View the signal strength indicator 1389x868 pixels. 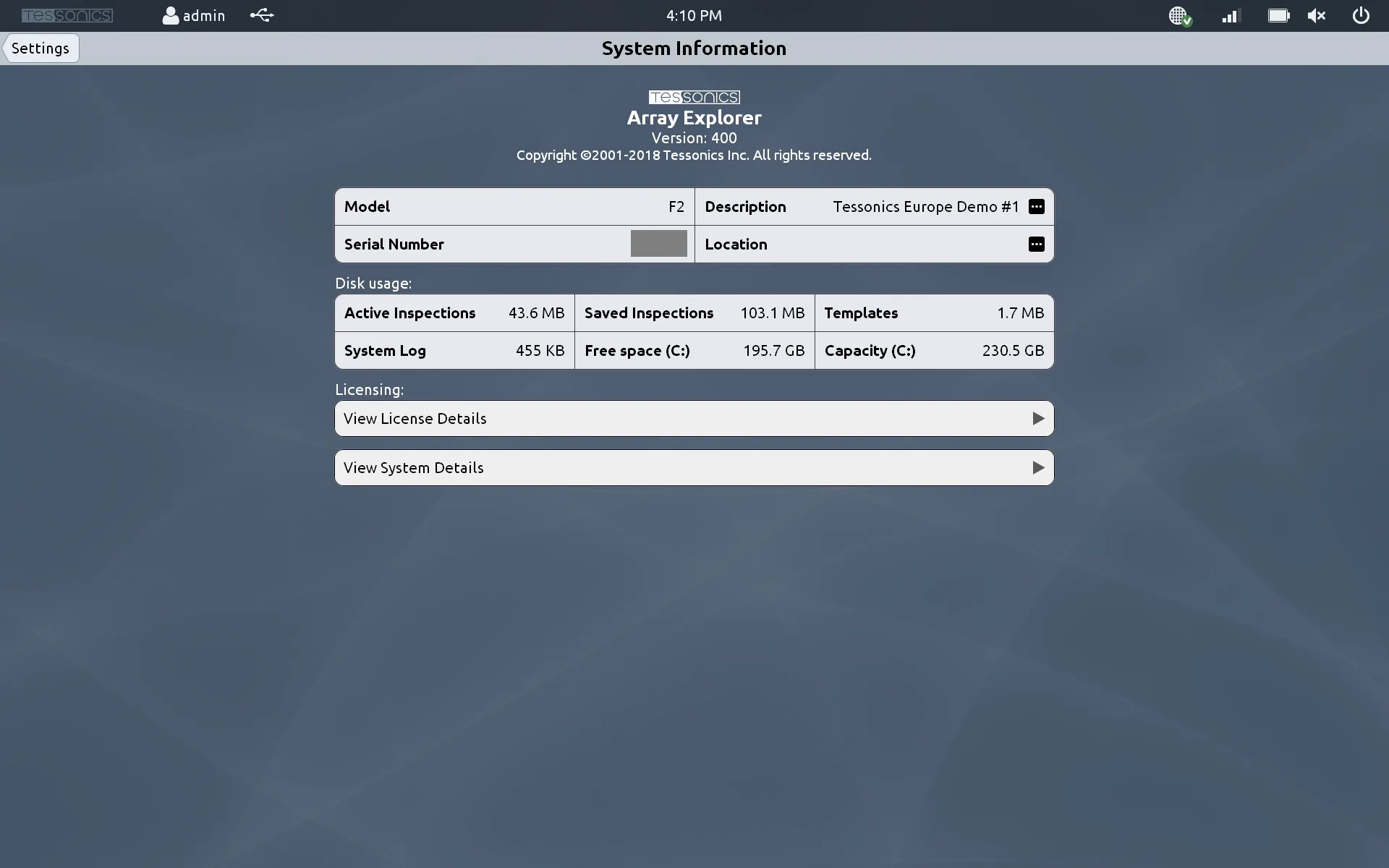click(1230, 15)
